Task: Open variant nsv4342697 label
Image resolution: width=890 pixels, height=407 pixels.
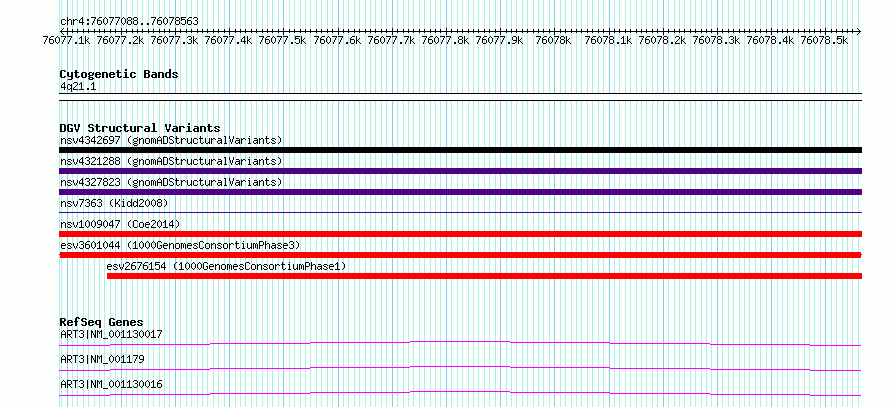Action: (171, 140)
